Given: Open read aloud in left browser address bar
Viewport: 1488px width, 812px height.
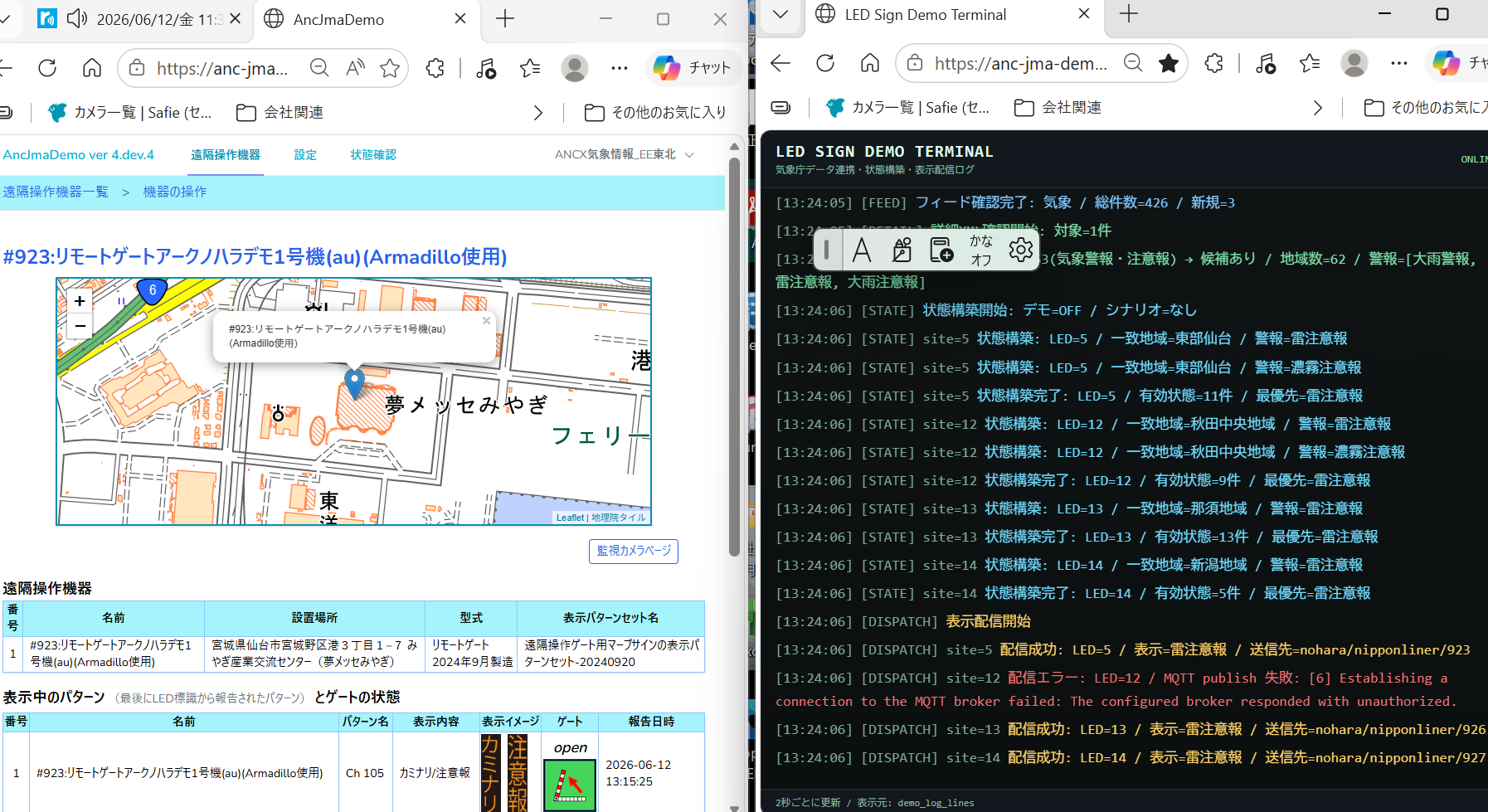Looking at the screenshot, I should pos(355,68).
